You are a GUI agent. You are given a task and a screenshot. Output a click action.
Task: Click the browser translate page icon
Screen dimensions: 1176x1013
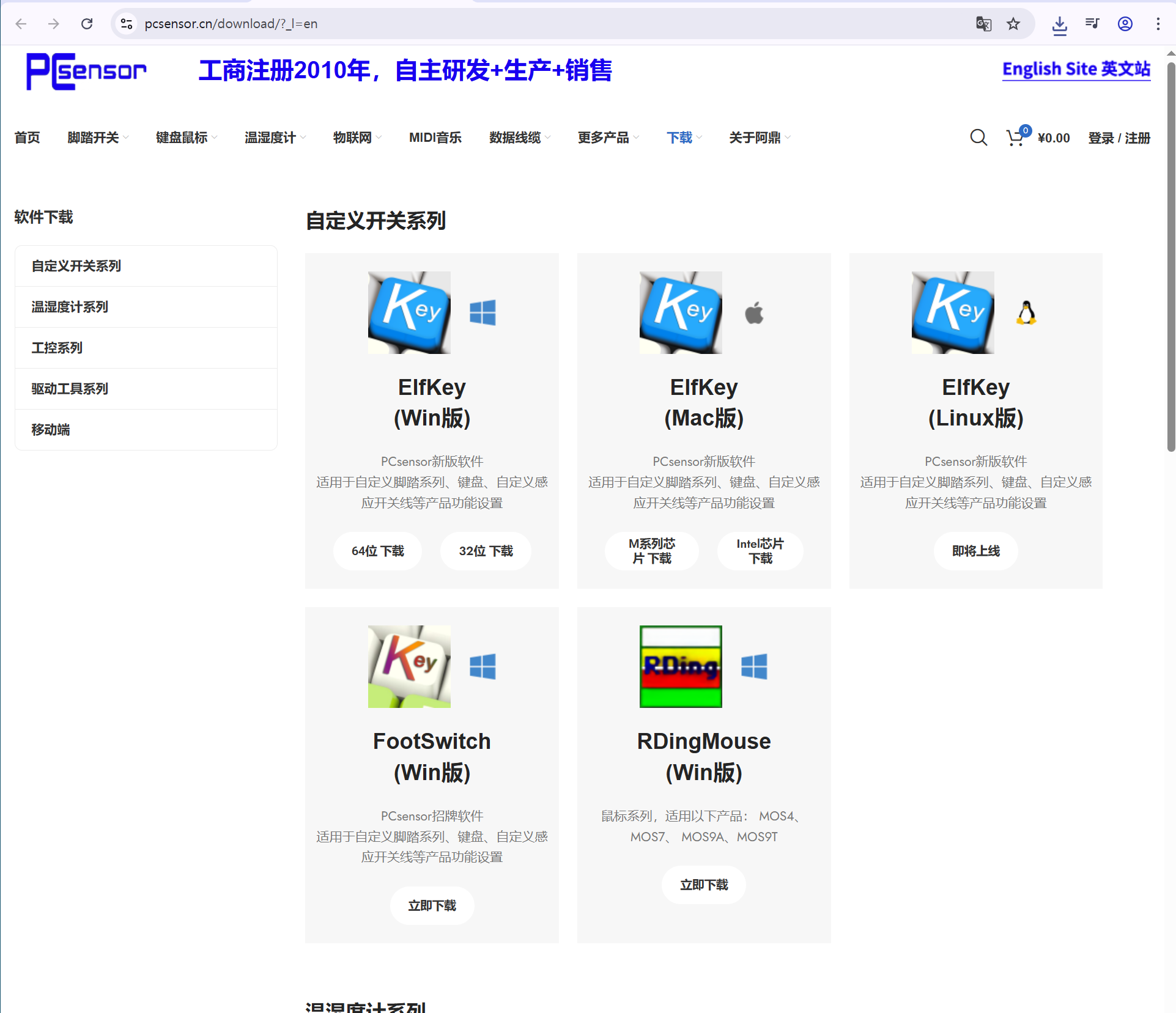tap(983, 24)
